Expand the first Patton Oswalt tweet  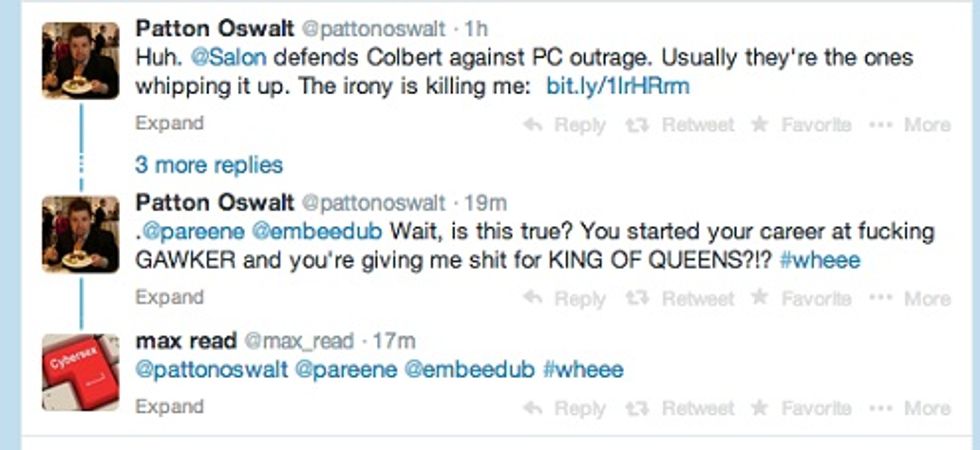click(x=169, y=123)
